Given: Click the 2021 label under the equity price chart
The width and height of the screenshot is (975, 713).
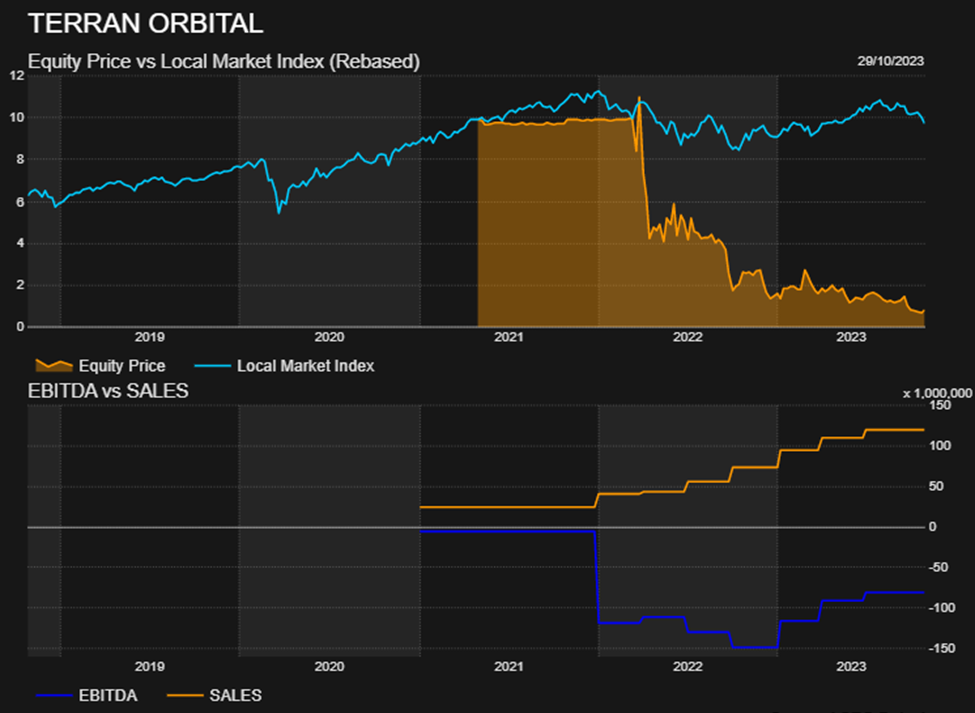Looking at the screenshot, I should pyautogui.click(x=509, y=337).
